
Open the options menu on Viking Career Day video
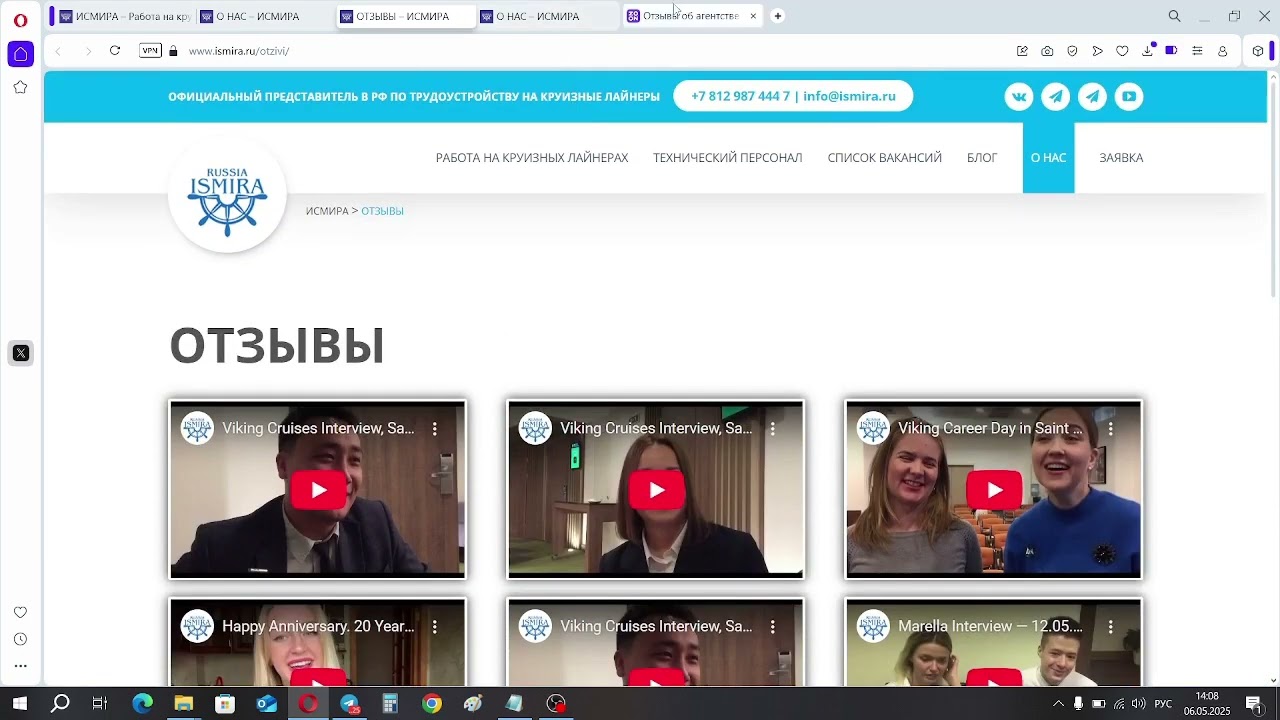pos(1110,428)
